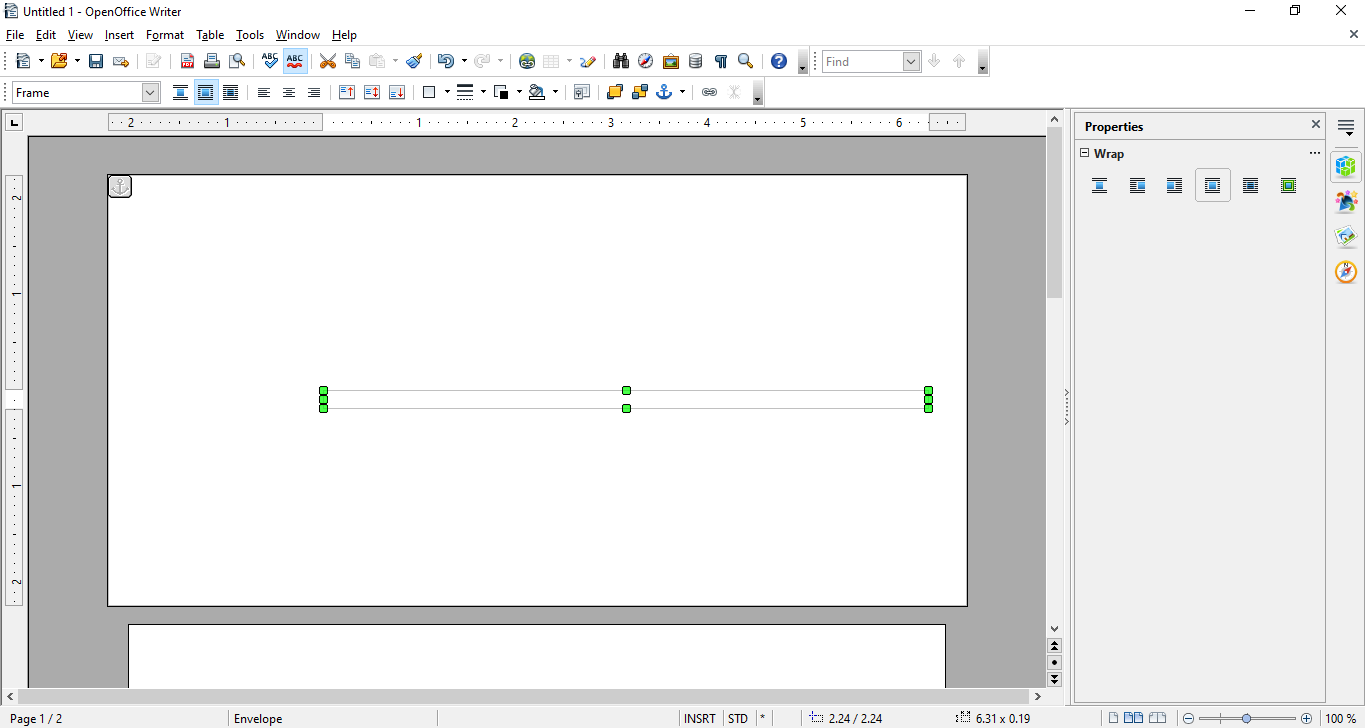Open Find & Replace binoculars
Screen dimensions: 1365x728
click(621, 61)
